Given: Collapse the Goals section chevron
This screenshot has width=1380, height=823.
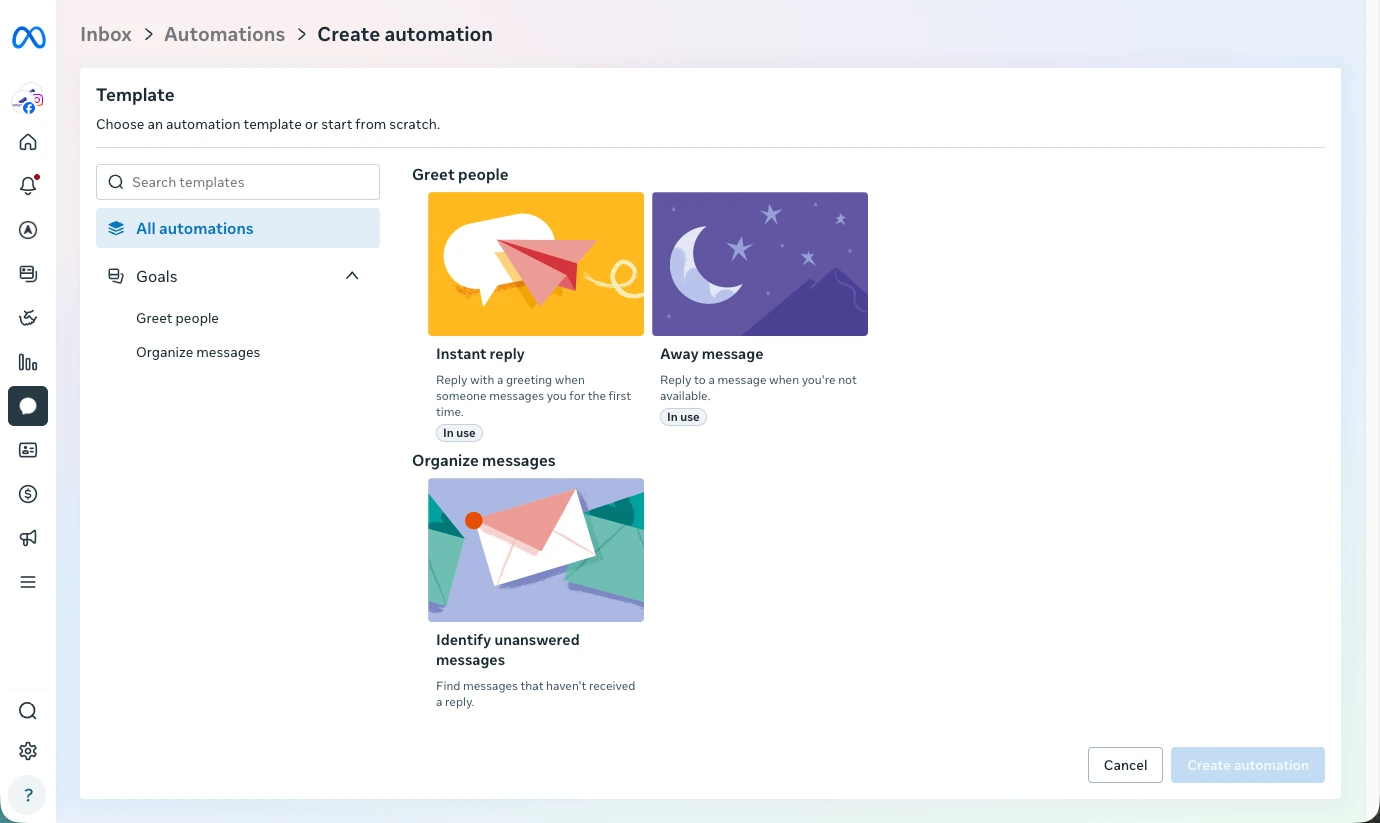Looking at the screenshot, I should [x=351, y=275].
